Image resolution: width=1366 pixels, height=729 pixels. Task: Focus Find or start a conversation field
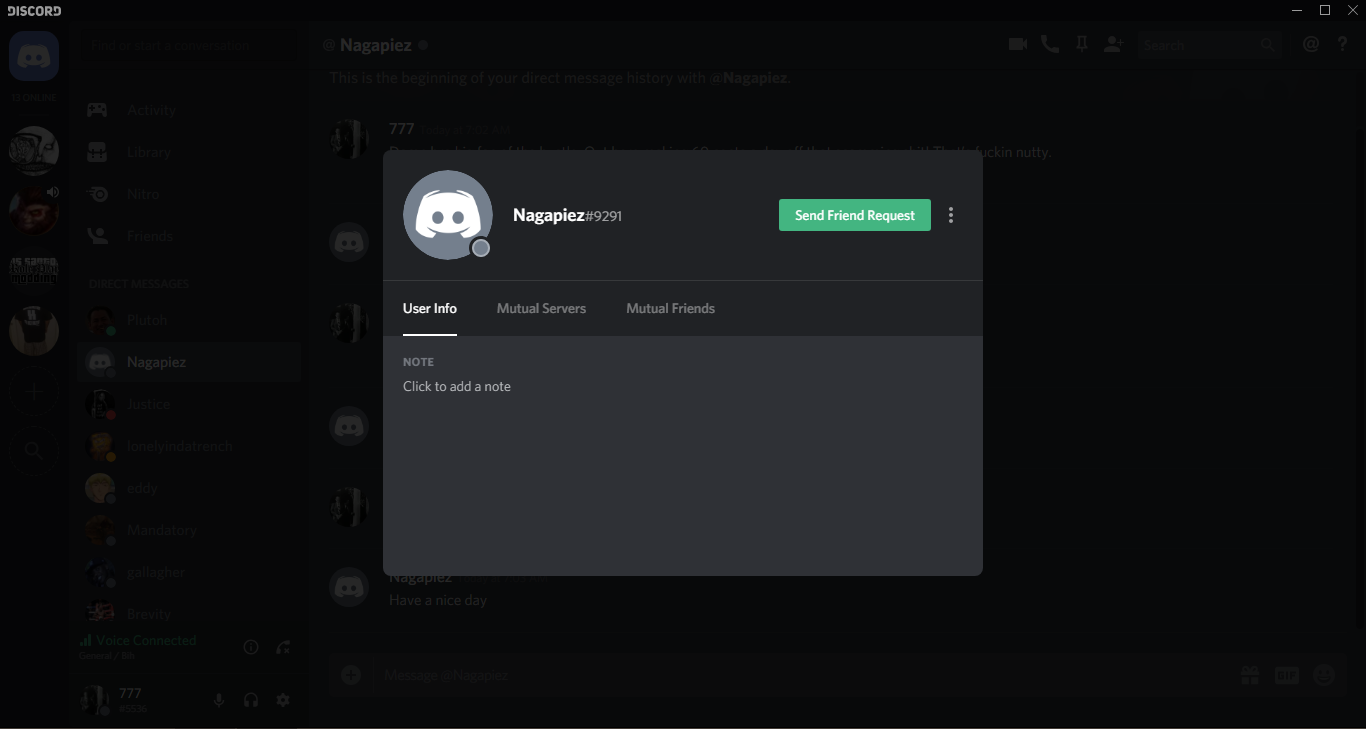(189, 45)
